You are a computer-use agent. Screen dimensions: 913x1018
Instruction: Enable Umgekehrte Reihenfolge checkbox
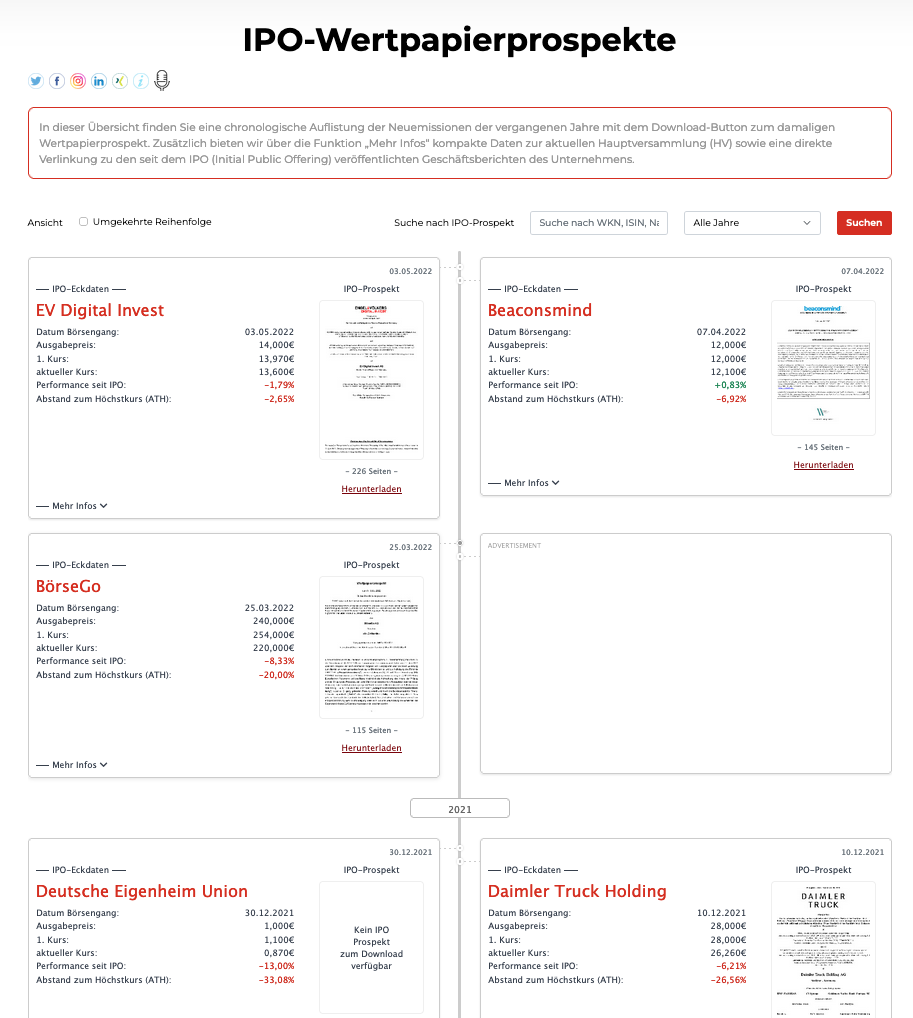click(83, 221)
